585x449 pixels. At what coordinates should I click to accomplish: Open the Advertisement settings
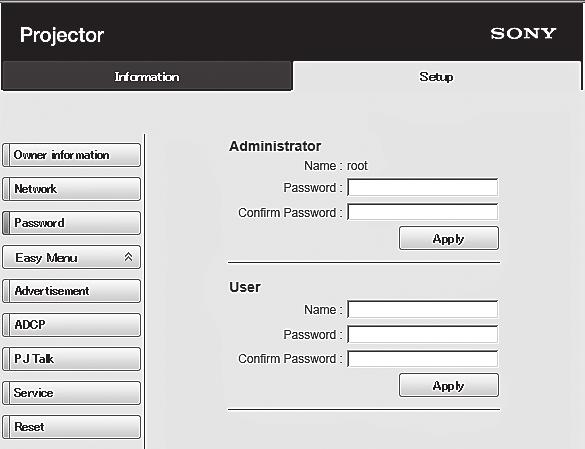pyautogui.click(x=72, y=291)
